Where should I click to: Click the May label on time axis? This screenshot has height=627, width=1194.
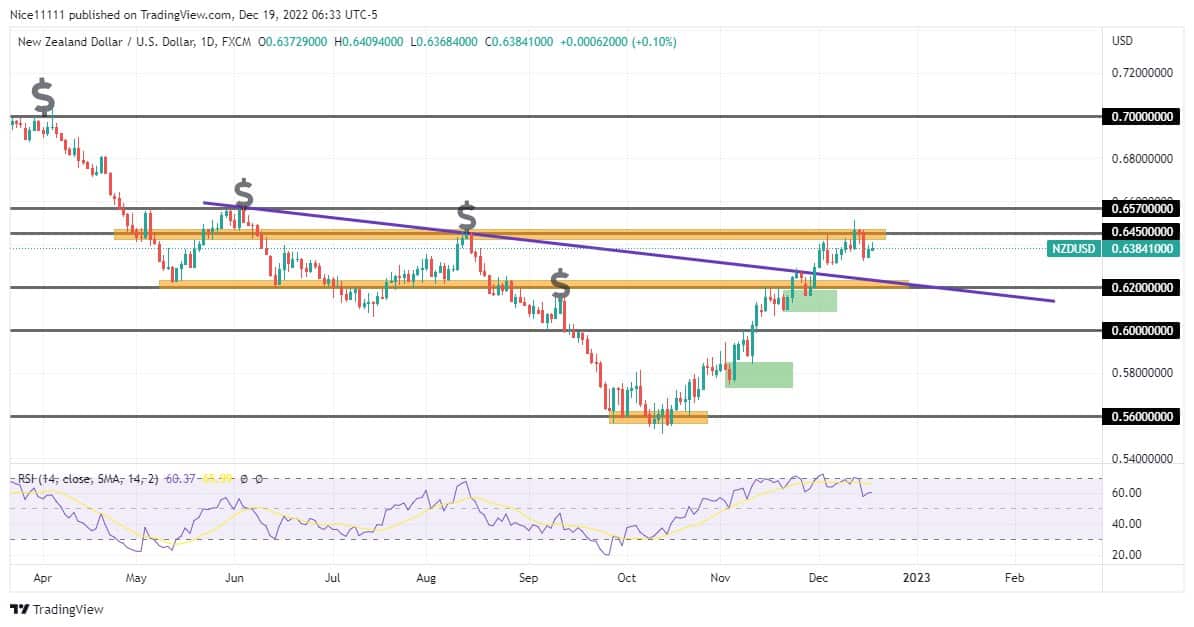point(136,578)
